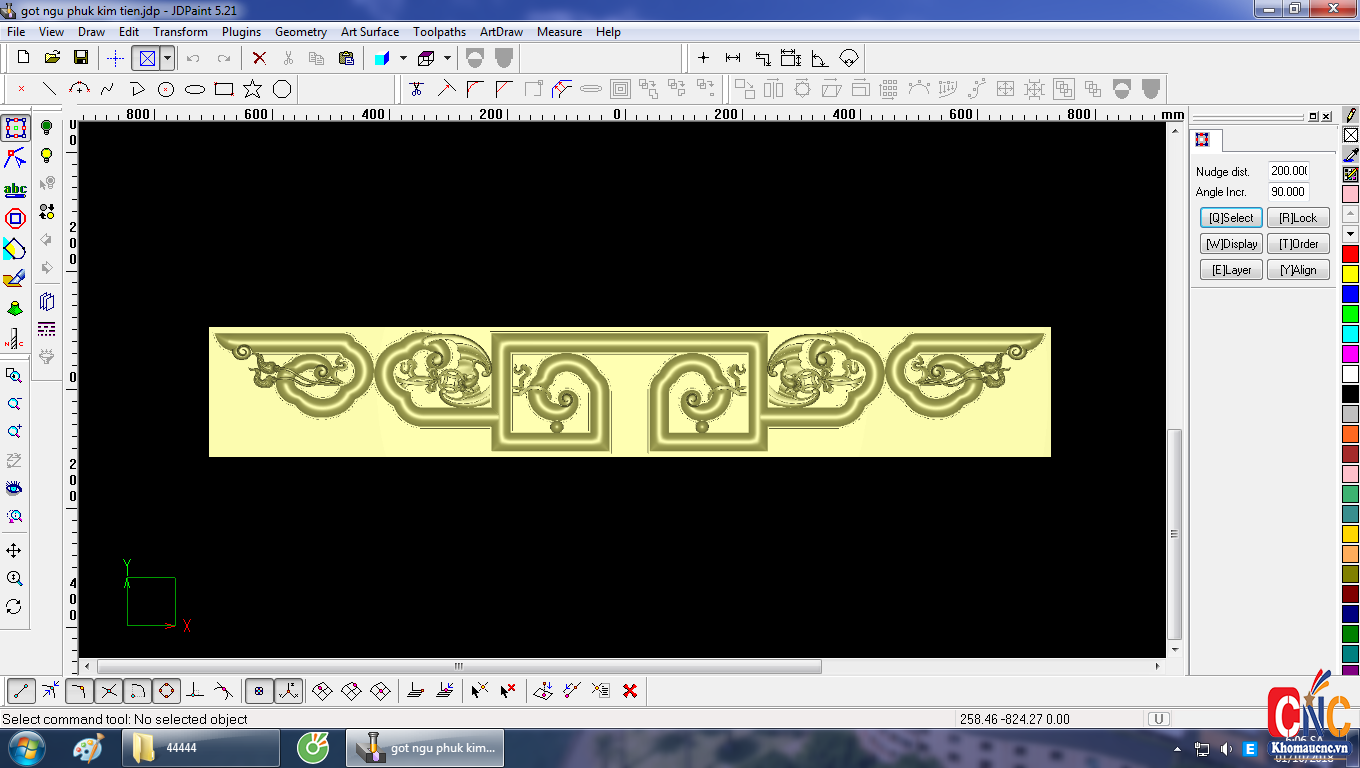Open the cyan cube render dropdown arrow

point(403,58)
